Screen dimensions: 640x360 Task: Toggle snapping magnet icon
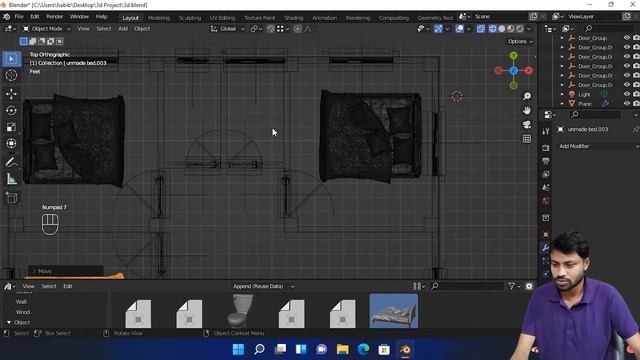tap(270, 29)
